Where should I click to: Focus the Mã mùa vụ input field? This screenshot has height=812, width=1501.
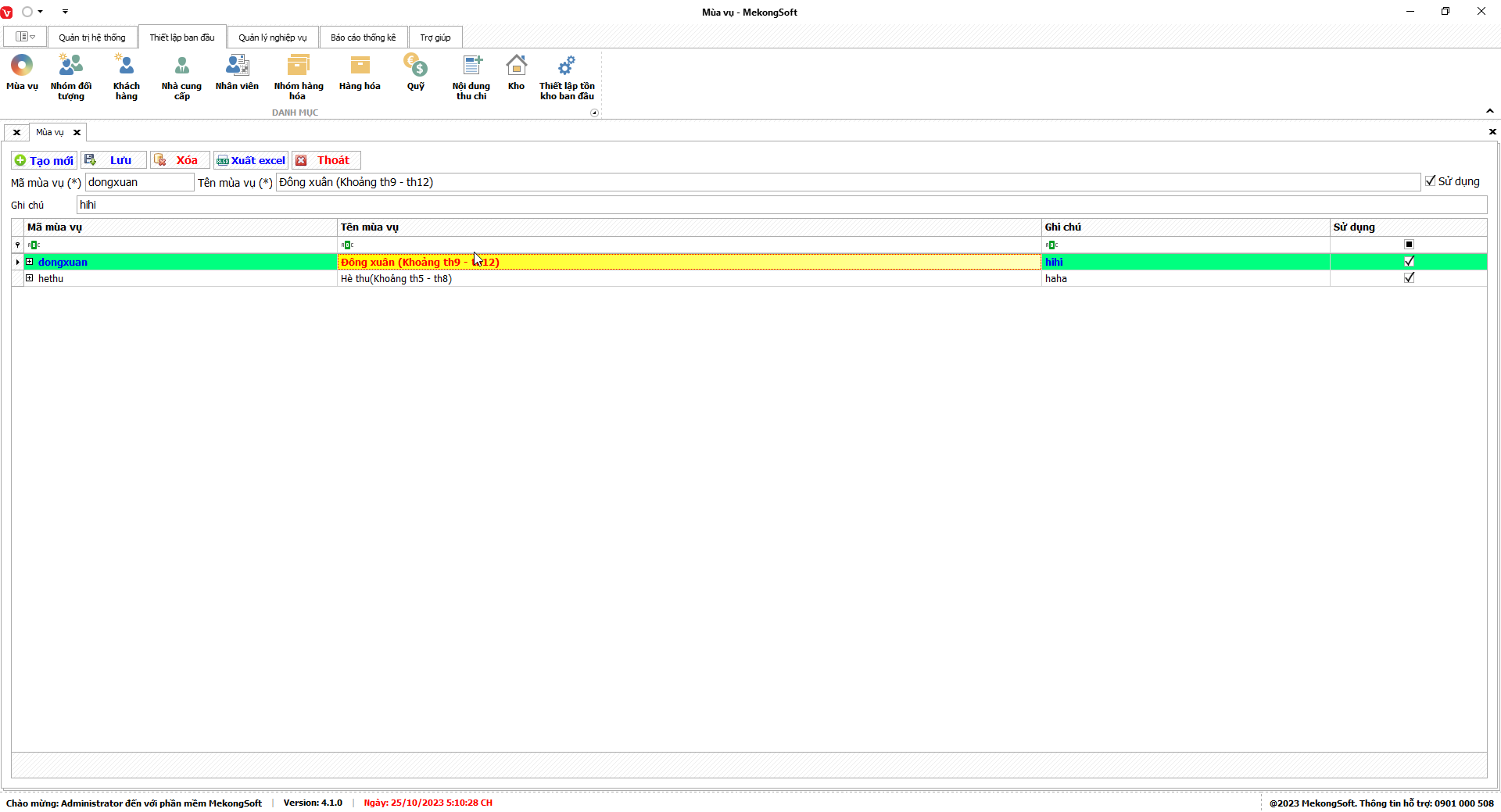pos(139,182)
